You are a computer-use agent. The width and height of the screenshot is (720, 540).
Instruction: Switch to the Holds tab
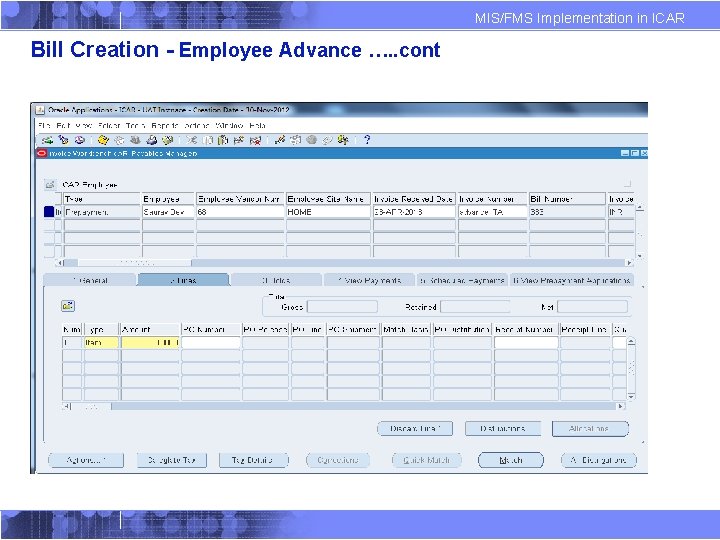tap(276, 280)
